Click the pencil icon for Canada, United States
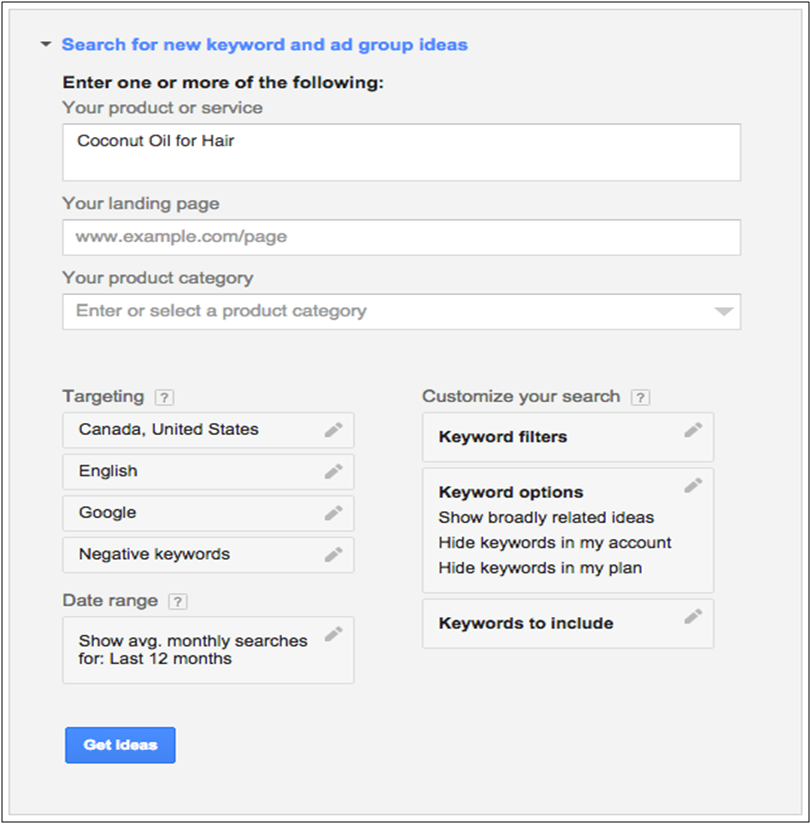Image resolution: width=810 pixels, height=824 pixels. coord(333,430)
